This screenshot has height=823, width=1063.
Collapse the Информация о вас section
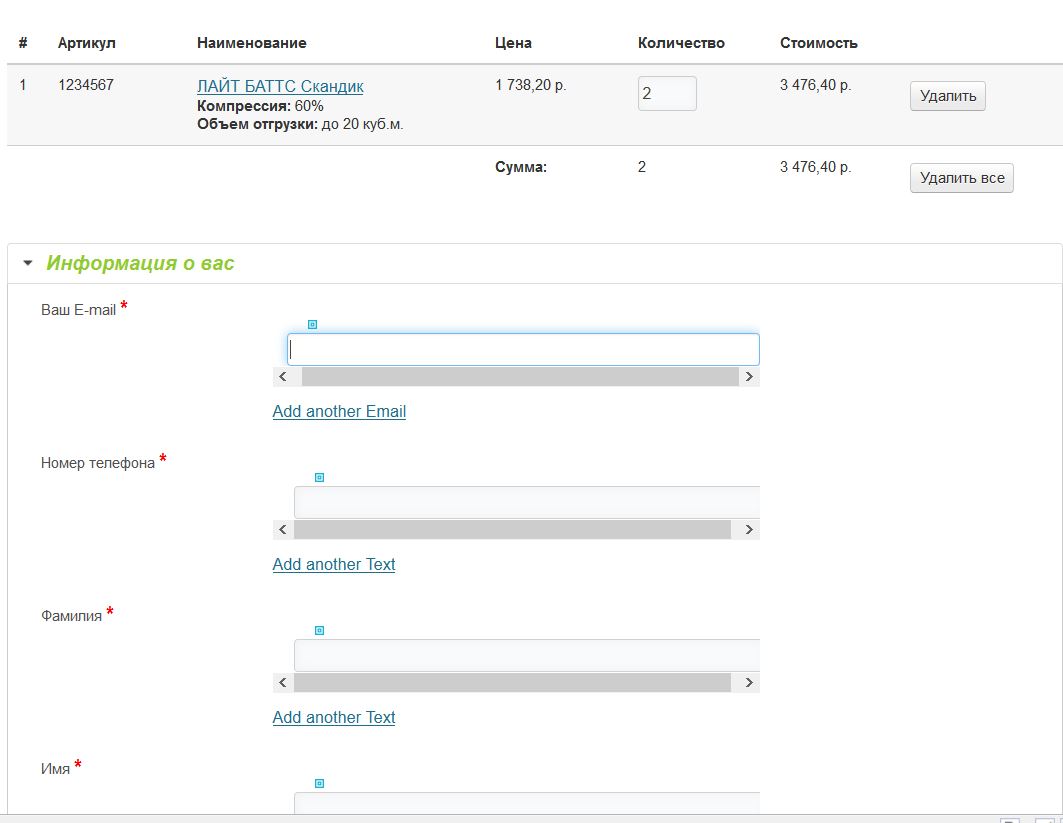click(28, 264)
